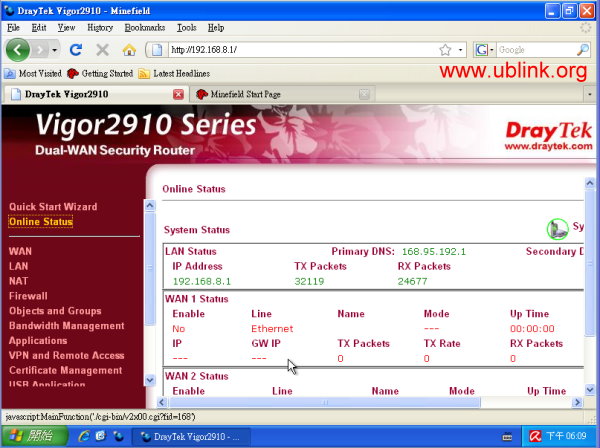
Task: Click the WAN 1 Ethernet line value
Action: pyautogui.click(x=272, y=329)
